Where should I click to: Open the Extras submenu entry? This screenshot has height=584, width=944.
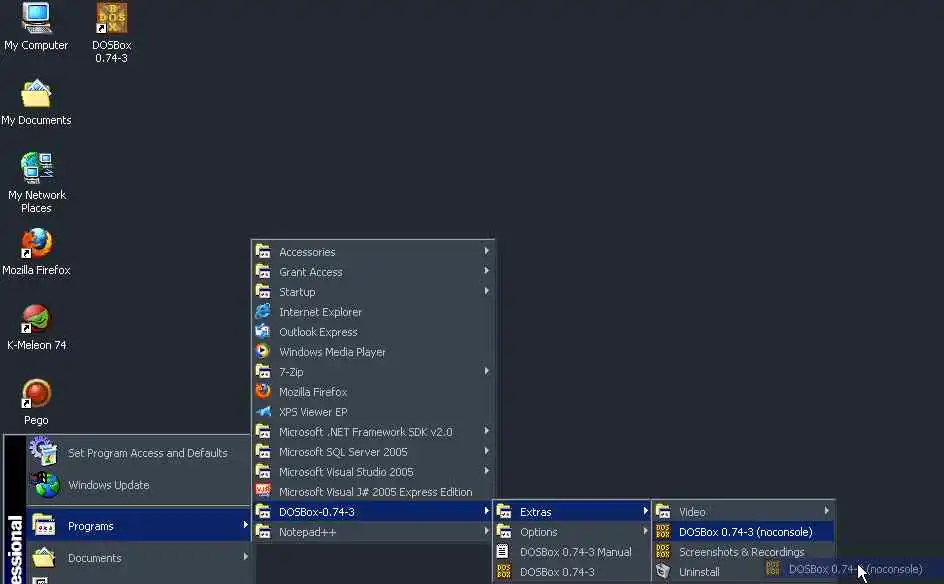tap(571, 512)
